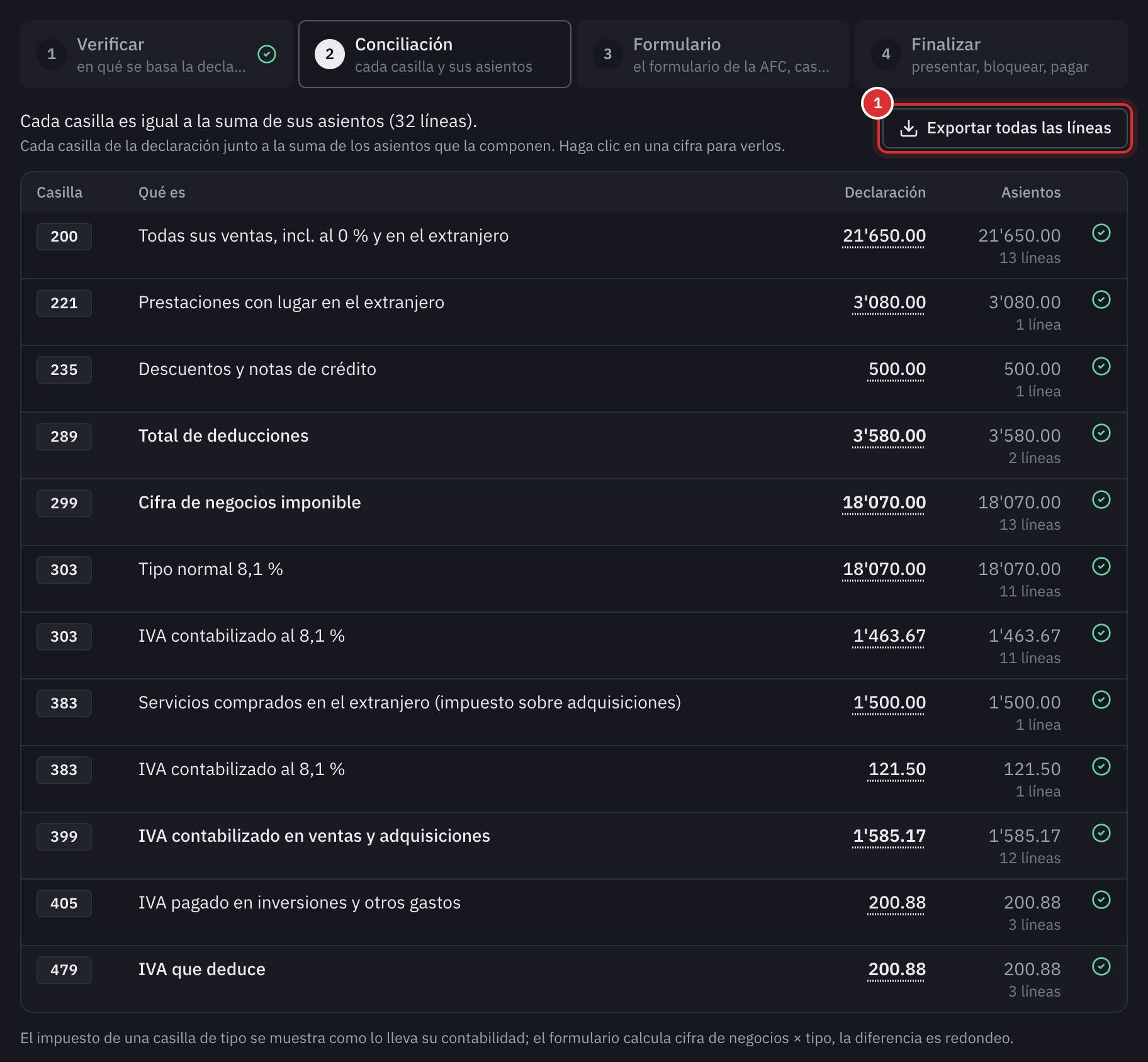Click the check icon in the casilla 405 row
The width and height of the screenshot is (1148, 1062).
[x=1101, y=900]
